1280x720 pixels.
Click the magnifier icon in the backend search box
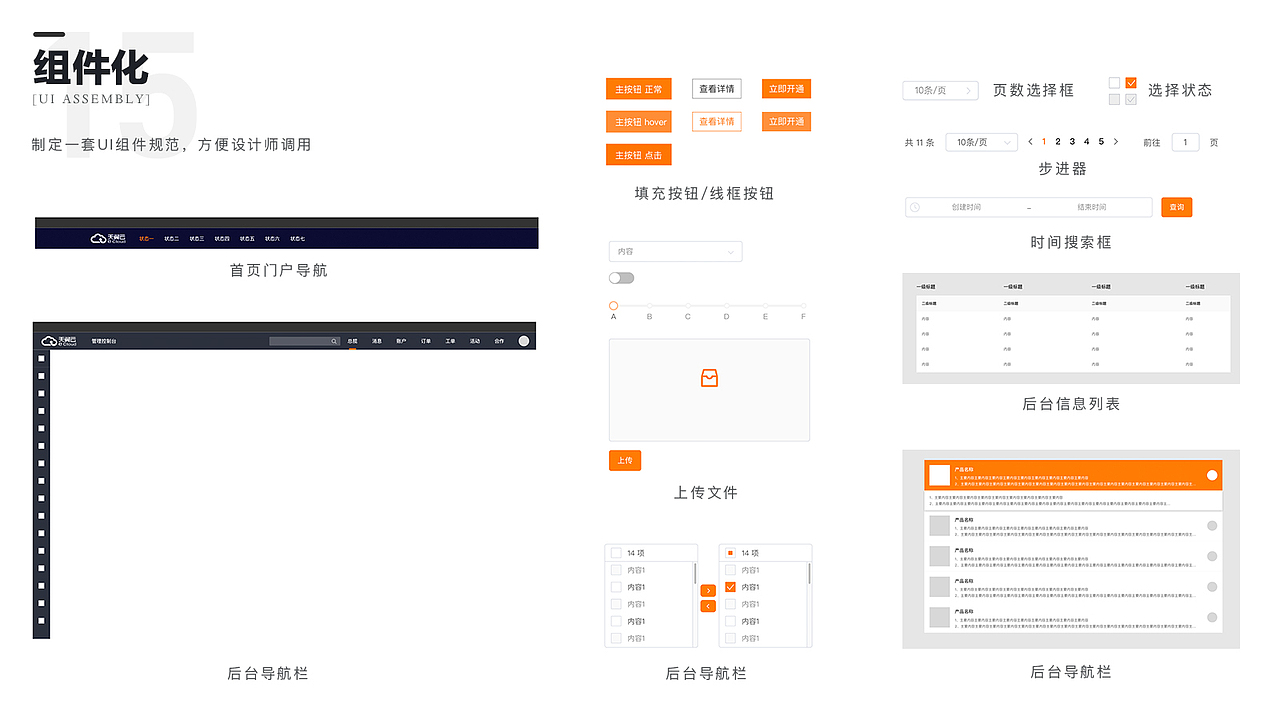pos(334,341)
